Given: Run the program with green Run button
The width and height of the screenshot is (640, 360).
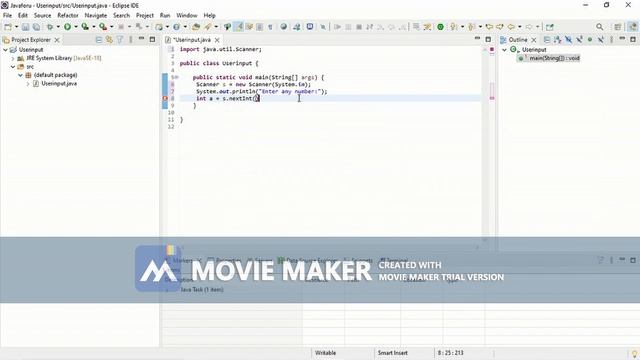Looking at the screenshot, I should 67,27.
